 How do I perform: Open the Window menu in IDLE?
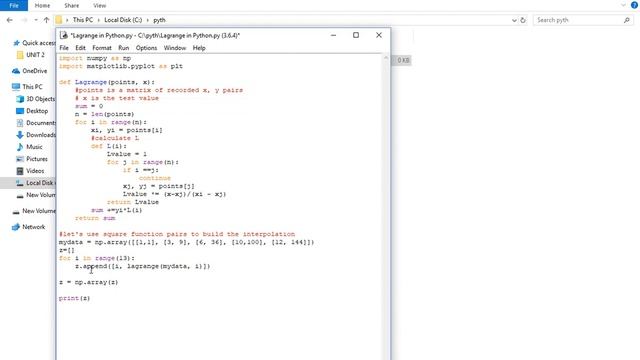click(x=175, y=48)
